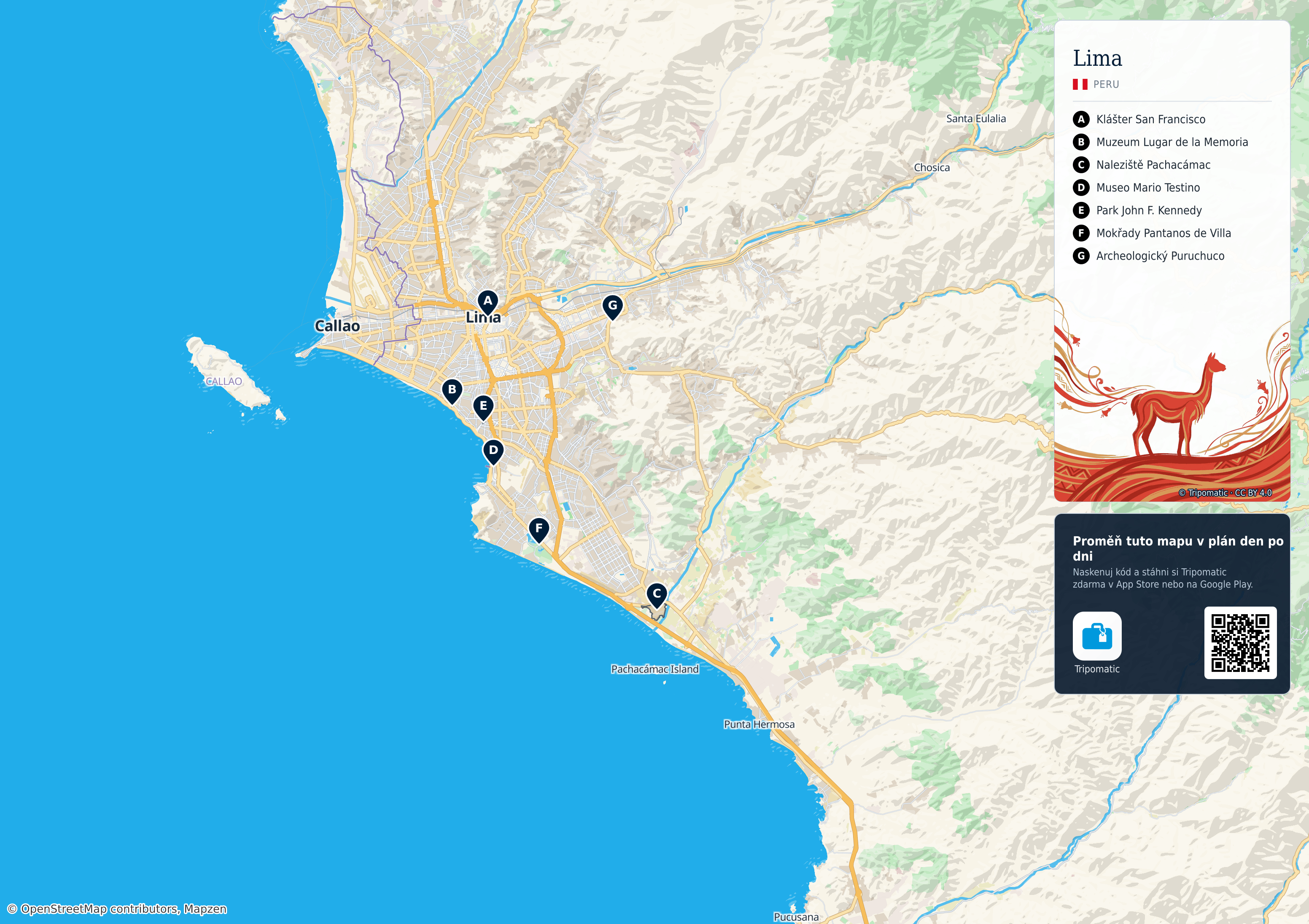Screen dimensions: 1309x924
Task: Select Klášter San Francisco in the legend
Action: click(x=1139, y=119)
